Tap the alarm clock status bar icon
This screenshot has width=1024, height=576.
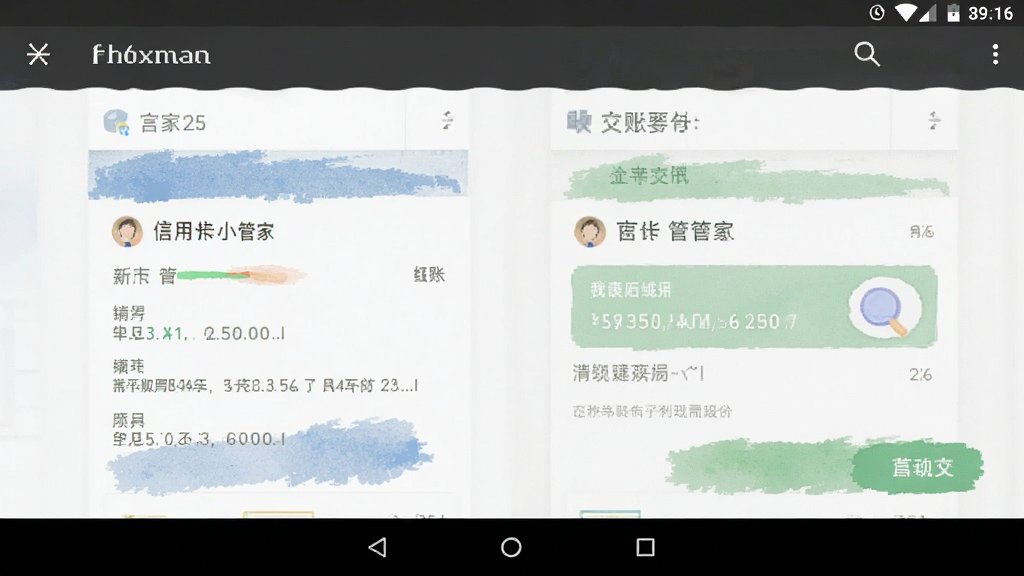pyautogui.click(x=877, y=12)
